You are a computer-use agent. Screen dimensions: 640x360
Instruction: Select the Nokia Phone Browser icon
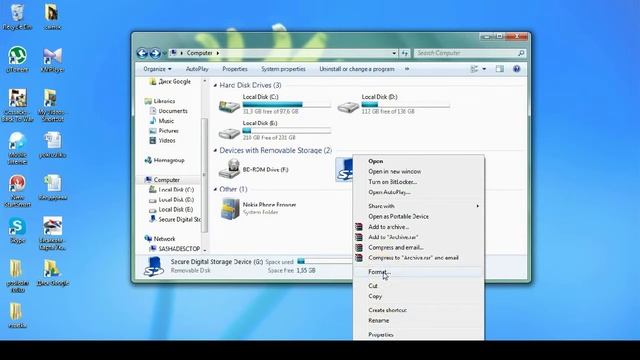pyautogui.click(x=230, y=209)
